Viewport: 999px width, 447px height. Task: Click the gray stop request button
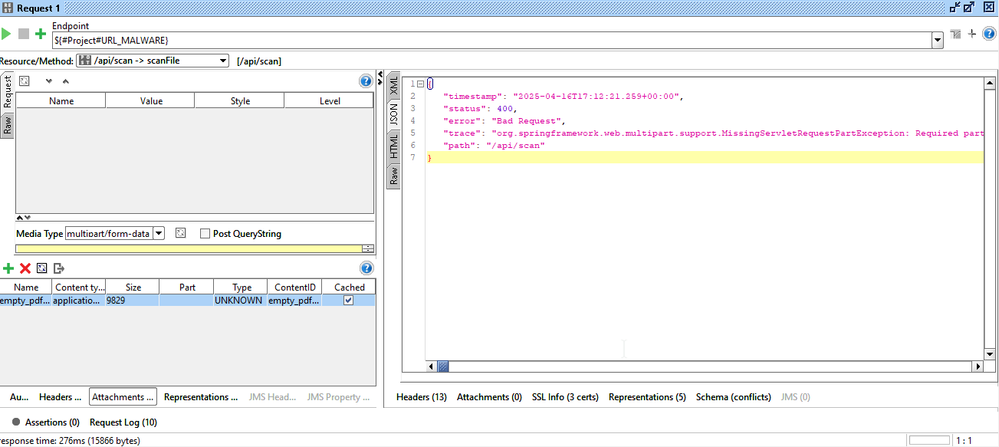pyautogui.click(x=24, y=34)
